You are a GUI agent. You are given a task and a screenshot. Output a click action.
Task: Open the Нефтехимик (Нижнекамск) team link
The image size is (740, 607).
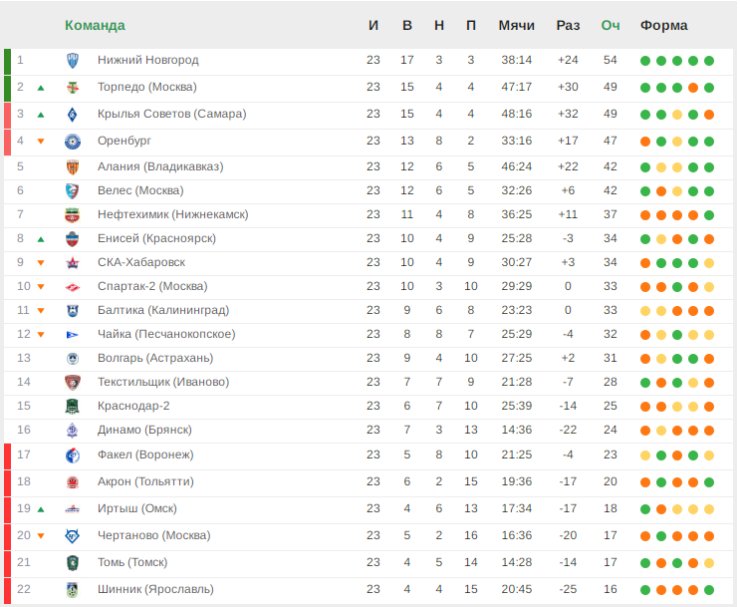tap(172, 214)
